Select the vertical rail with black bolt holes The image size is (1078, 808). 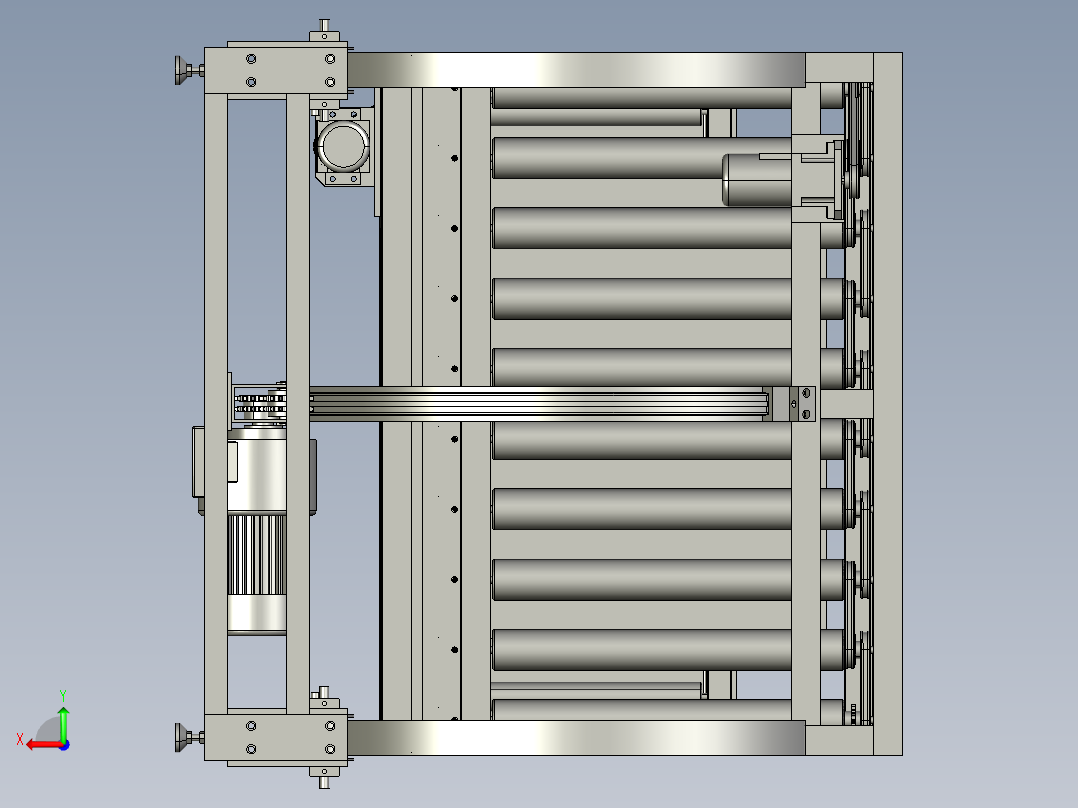[x=441, y=404]
